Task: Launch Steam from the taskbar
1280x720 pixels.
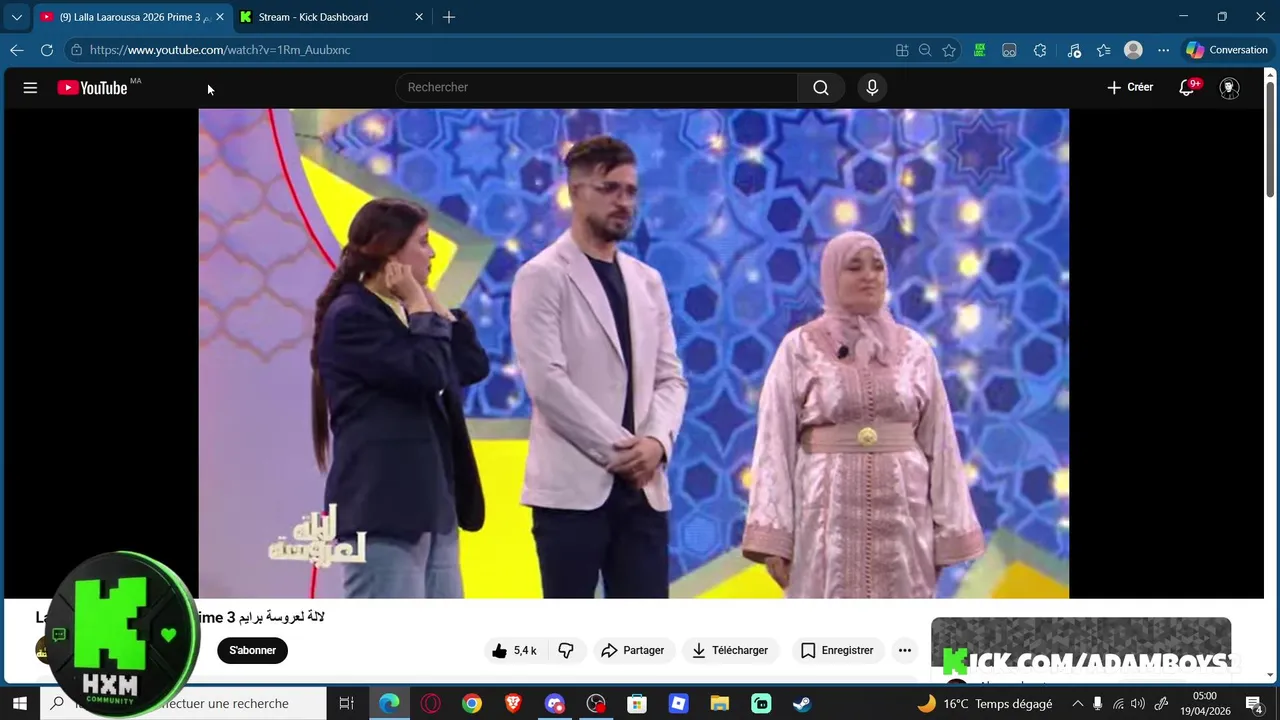Action: (x=802, y=703)
